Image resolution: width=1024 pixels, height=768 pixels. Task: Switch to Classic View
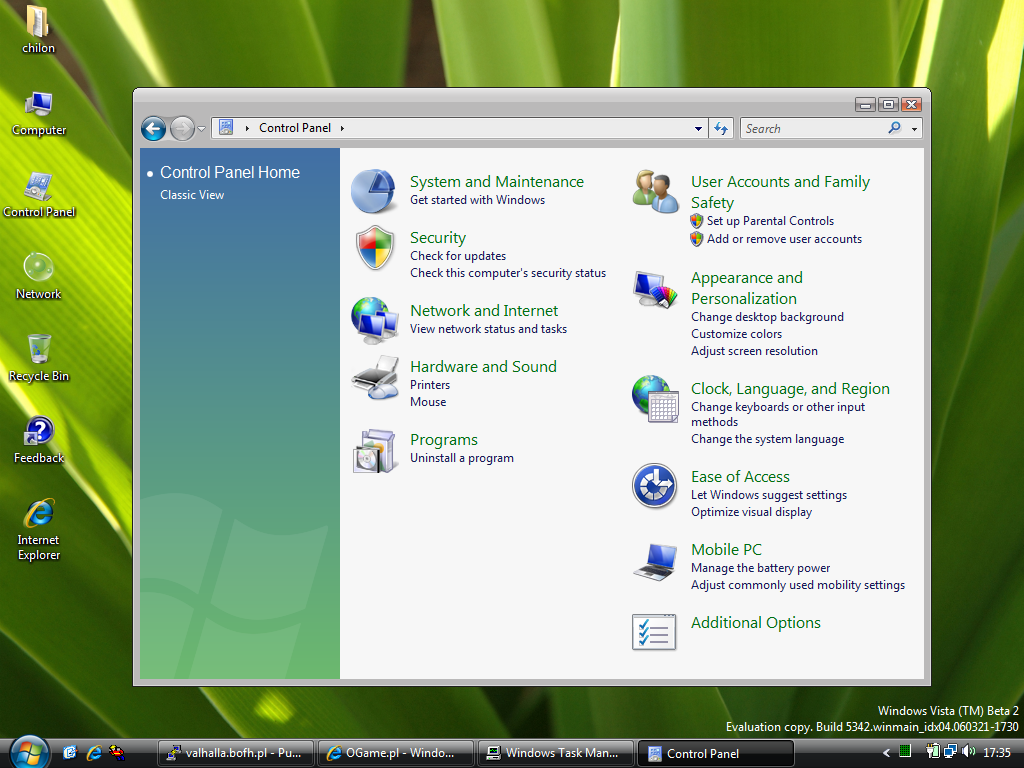click(x=192, y=195)
